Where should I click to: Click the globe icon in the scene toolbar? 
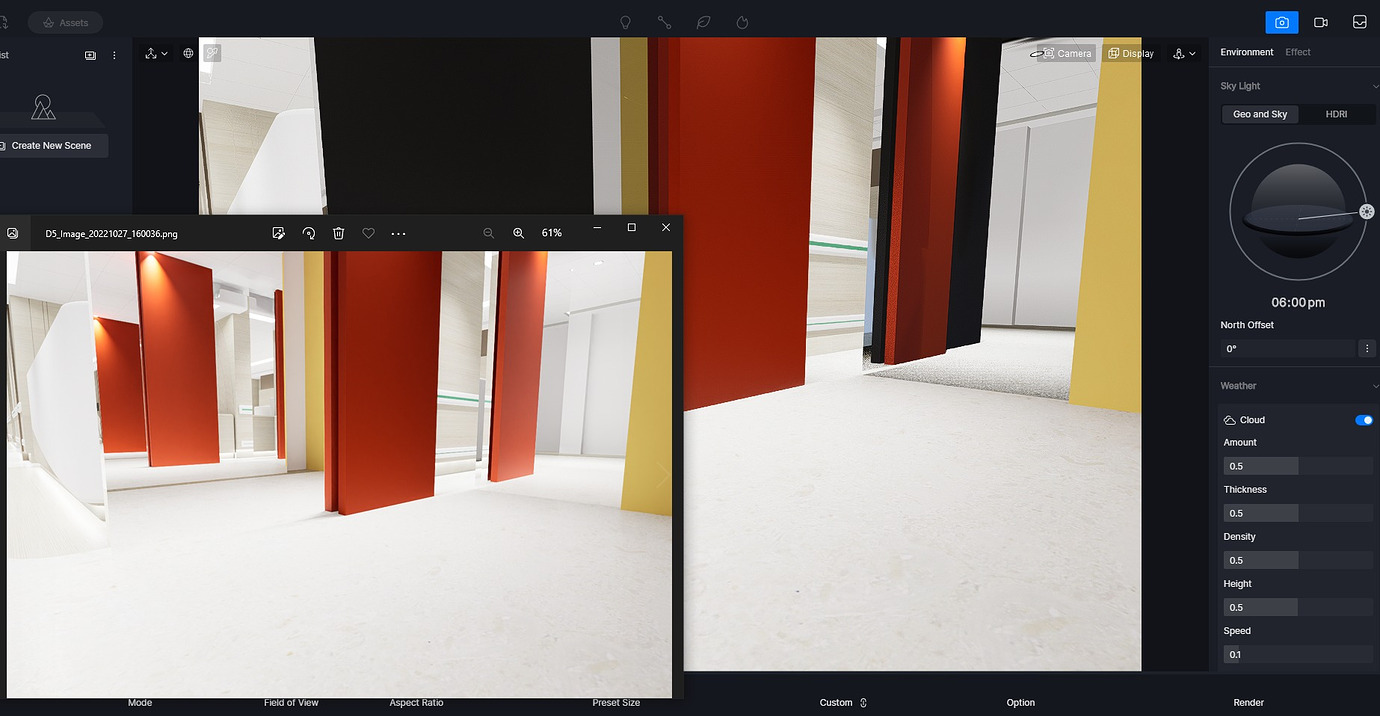(187, 53)
